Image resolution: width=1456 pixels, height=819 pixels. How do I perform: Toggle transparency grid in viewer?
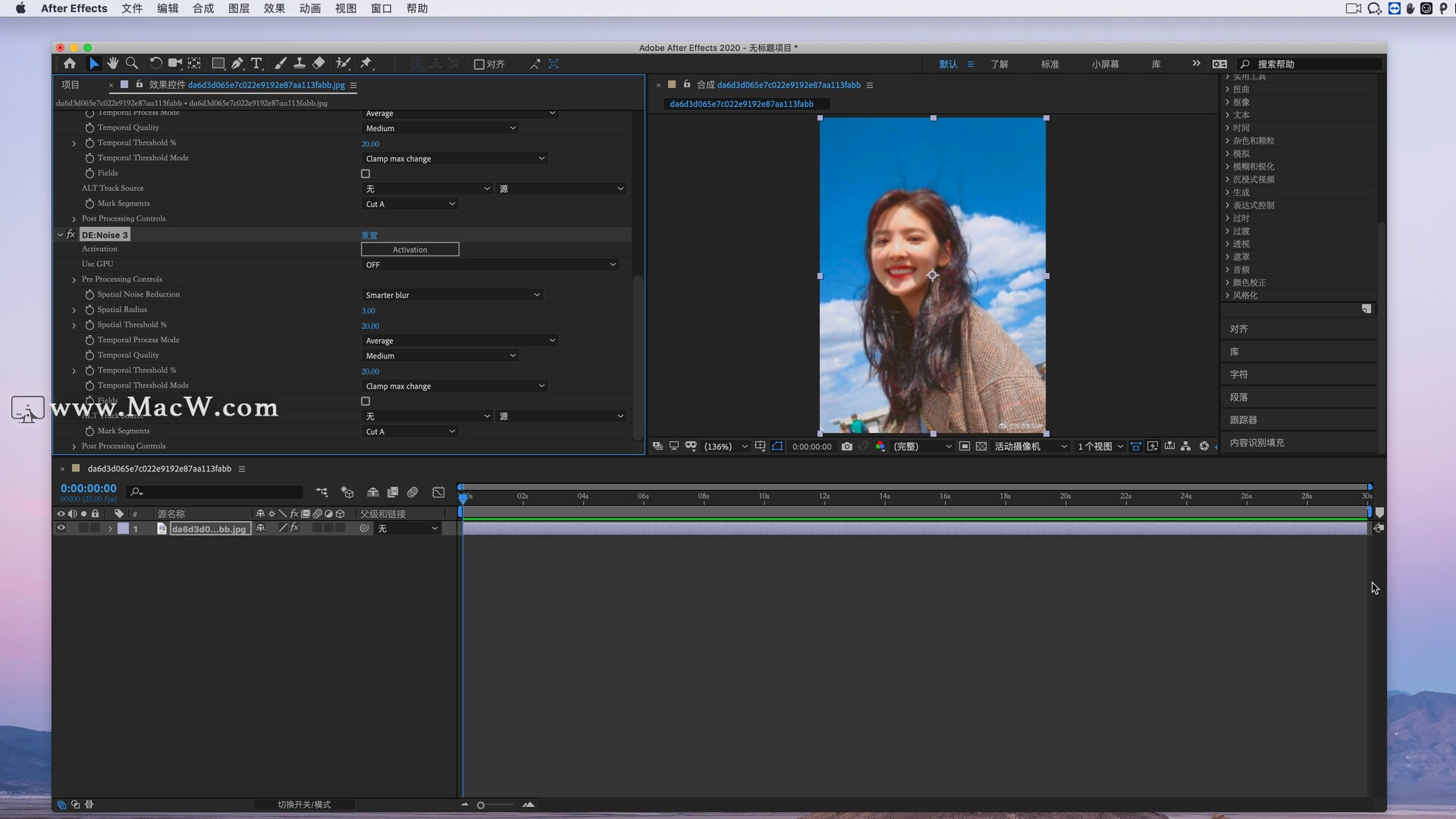[981, 447]
